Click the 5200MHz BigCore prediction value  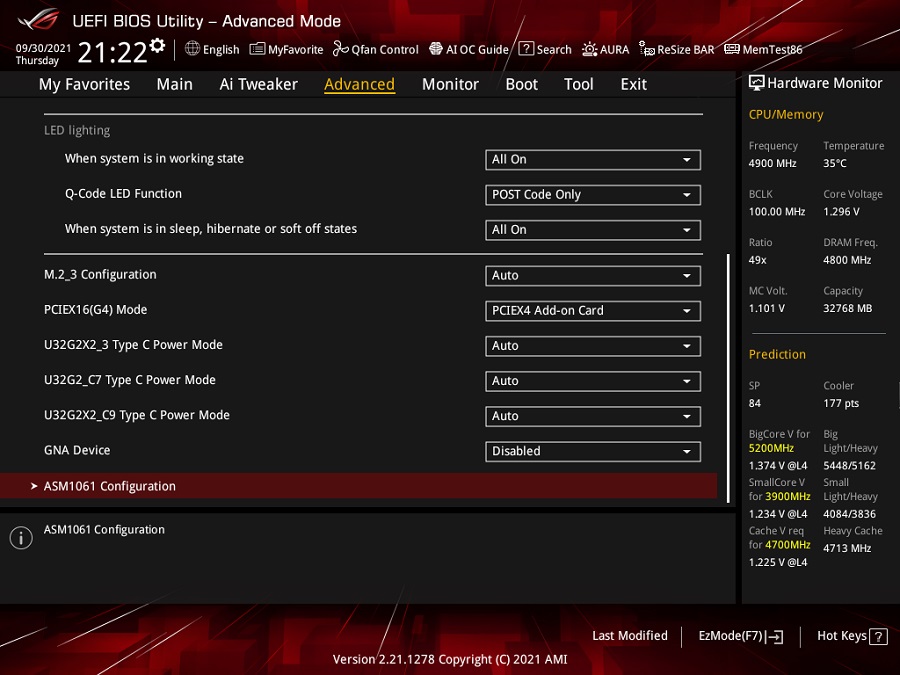click(x=771, y=448)
